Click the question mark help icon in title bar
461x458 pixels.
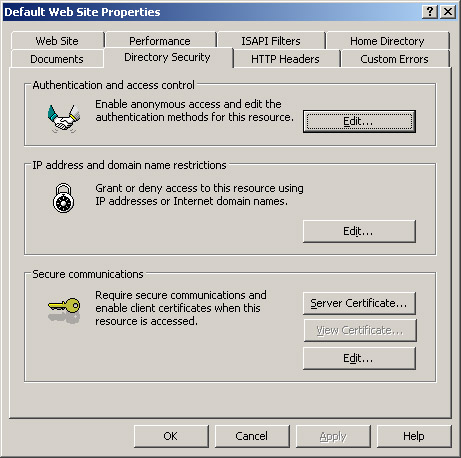click(430, 12)
